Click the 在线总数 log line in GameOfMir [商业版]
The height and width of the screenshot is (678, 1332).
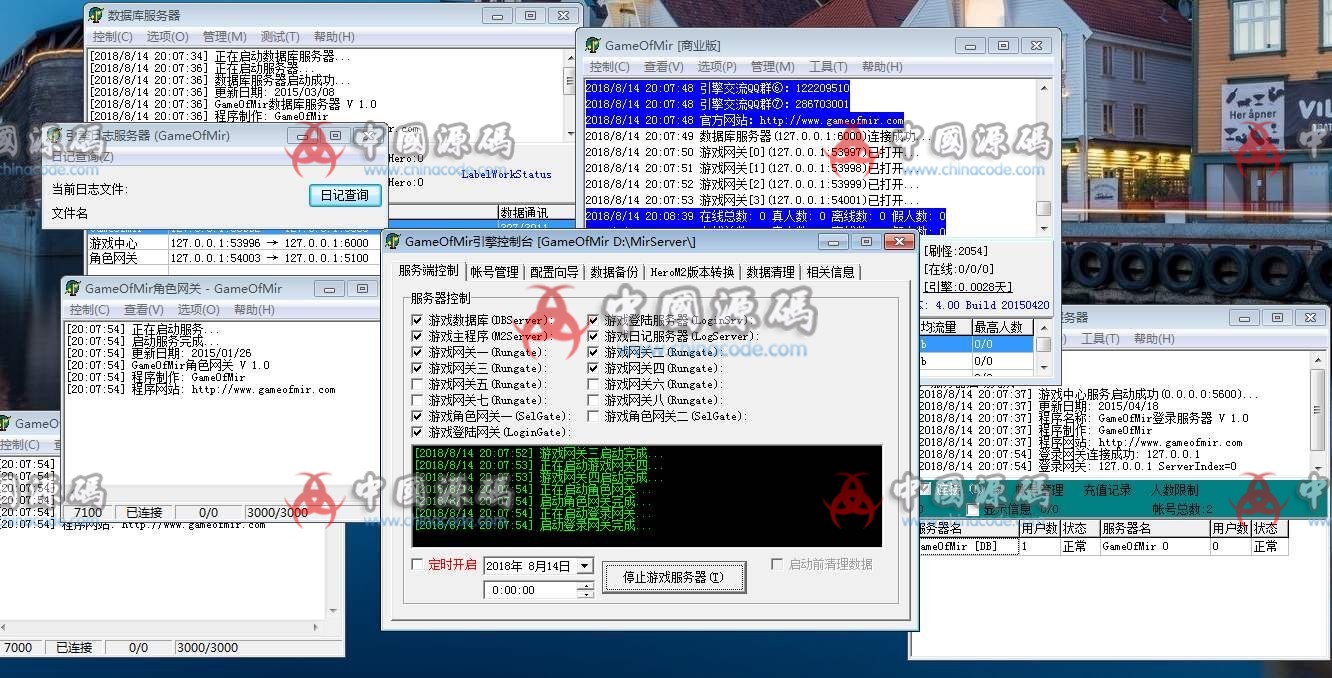(764, 217)
